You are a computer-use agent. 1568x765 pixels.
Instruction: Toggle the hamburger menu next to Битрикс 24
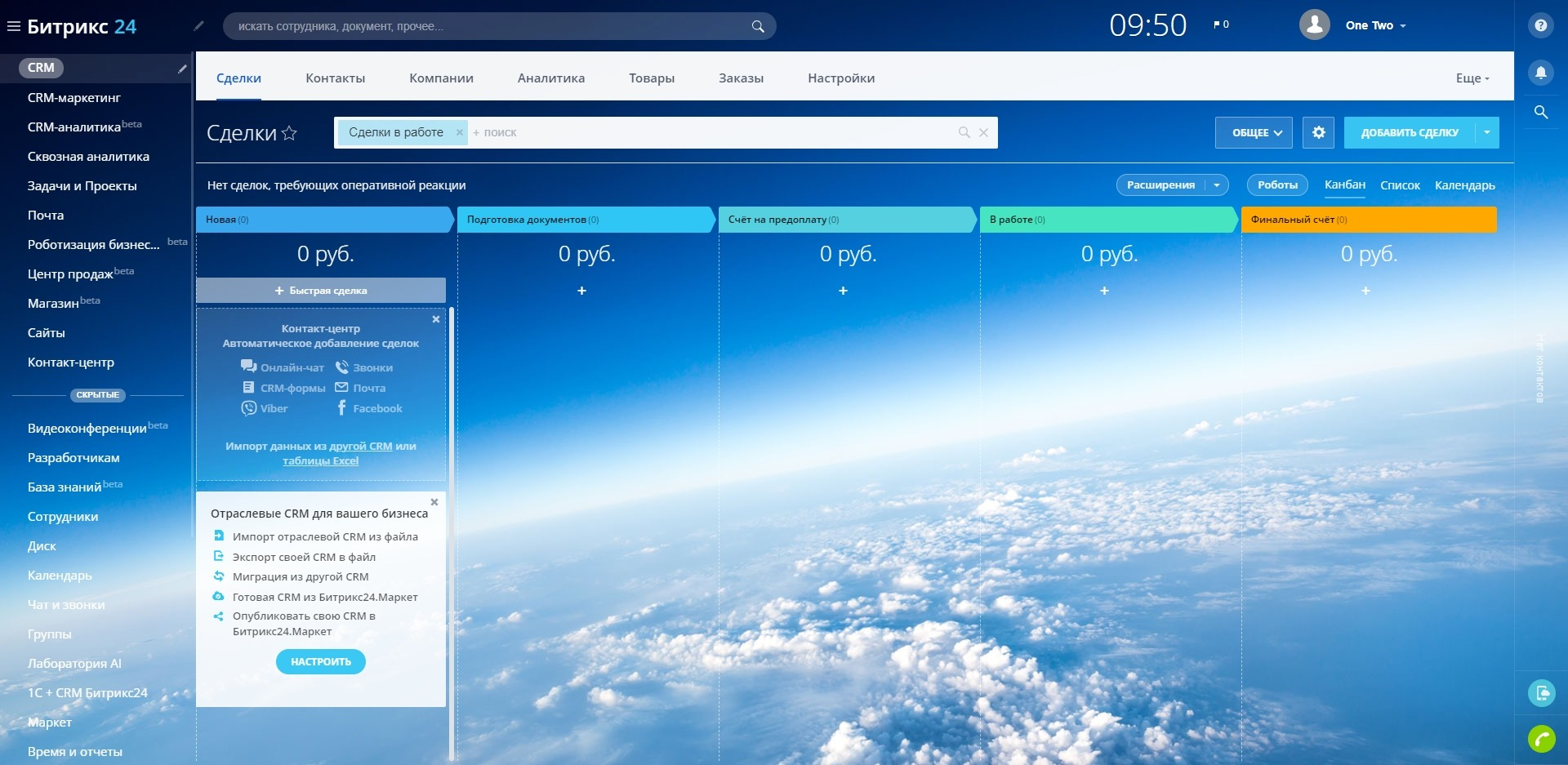13,26
